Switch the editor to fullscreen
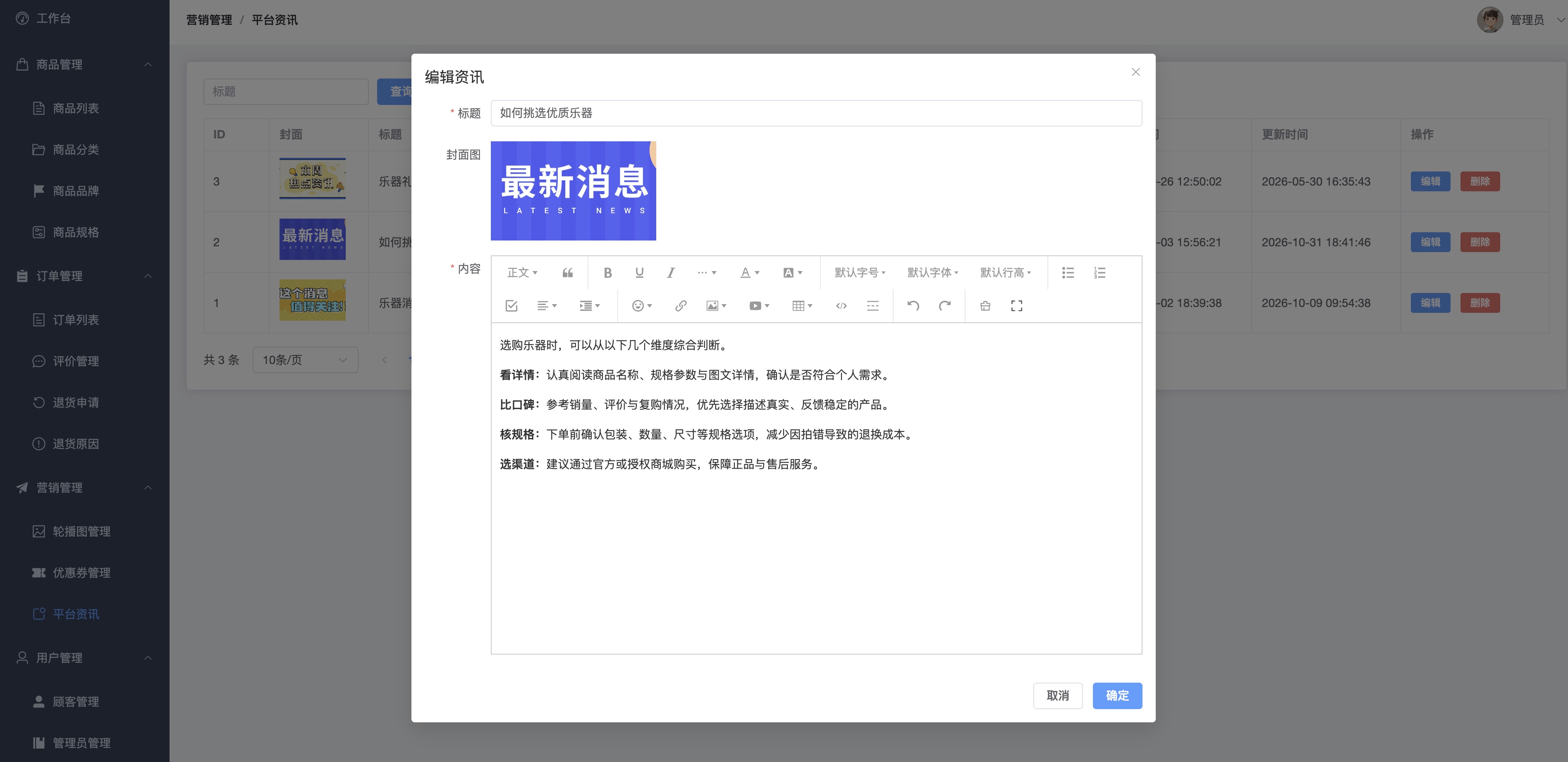This screenshot has height=762, width=1568. click(1016, 305)
